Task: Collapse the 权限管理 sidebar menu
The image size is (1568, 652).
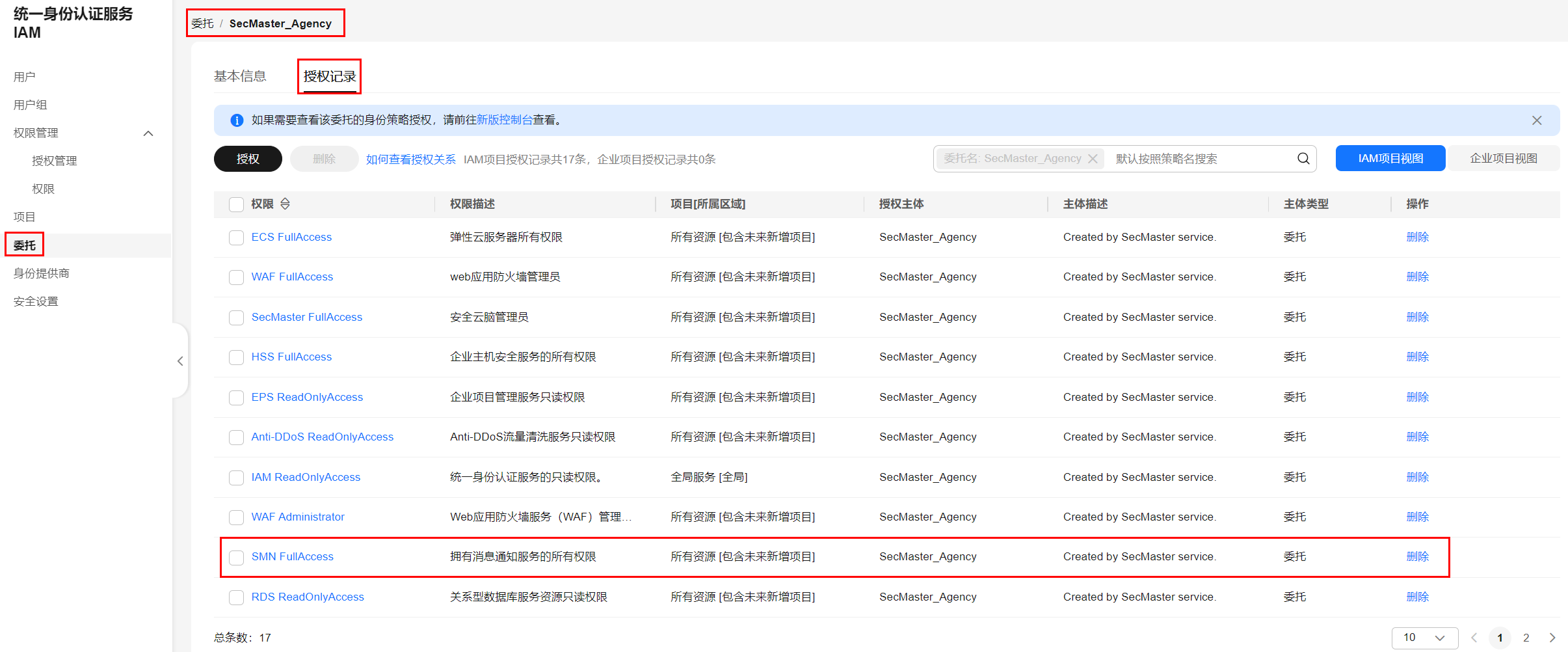Action: 148,133
